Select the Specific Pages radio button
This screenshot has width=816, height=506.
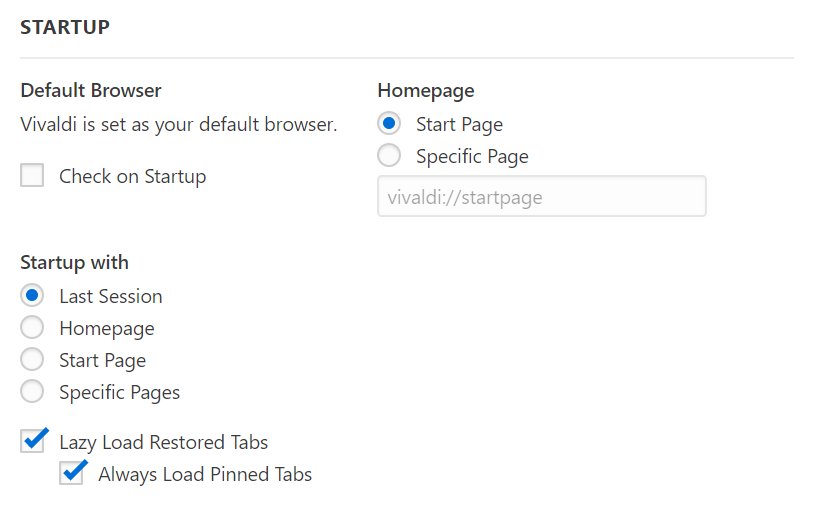click(32, 391)
